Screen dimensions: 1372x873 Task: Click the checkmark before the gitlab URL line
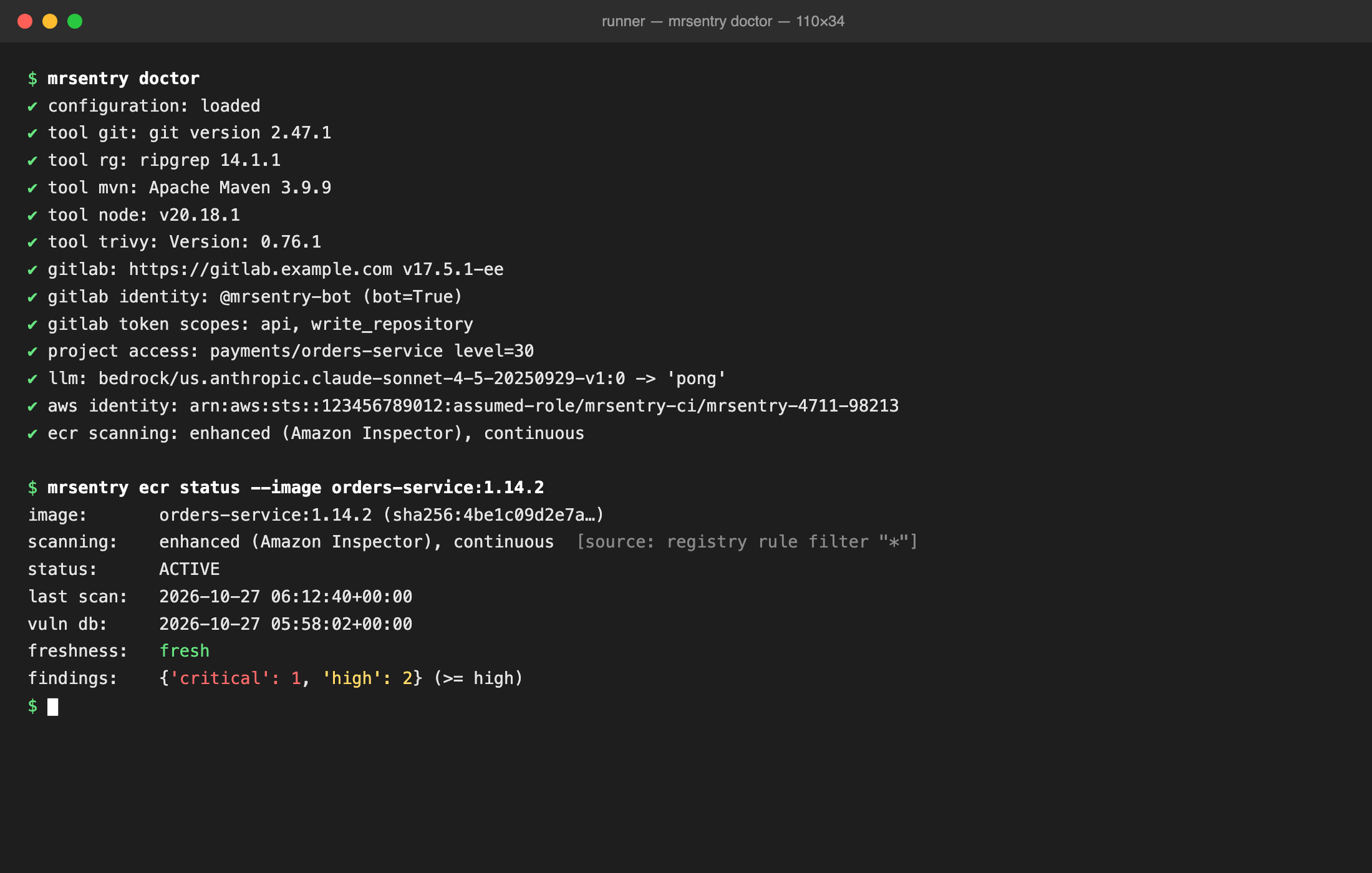[x=32, y=270]
